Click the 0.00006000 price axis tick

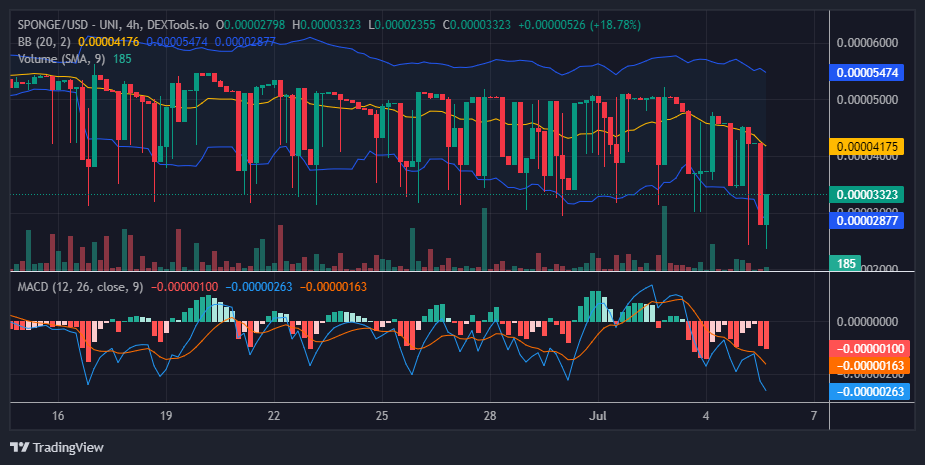(867, 42)
